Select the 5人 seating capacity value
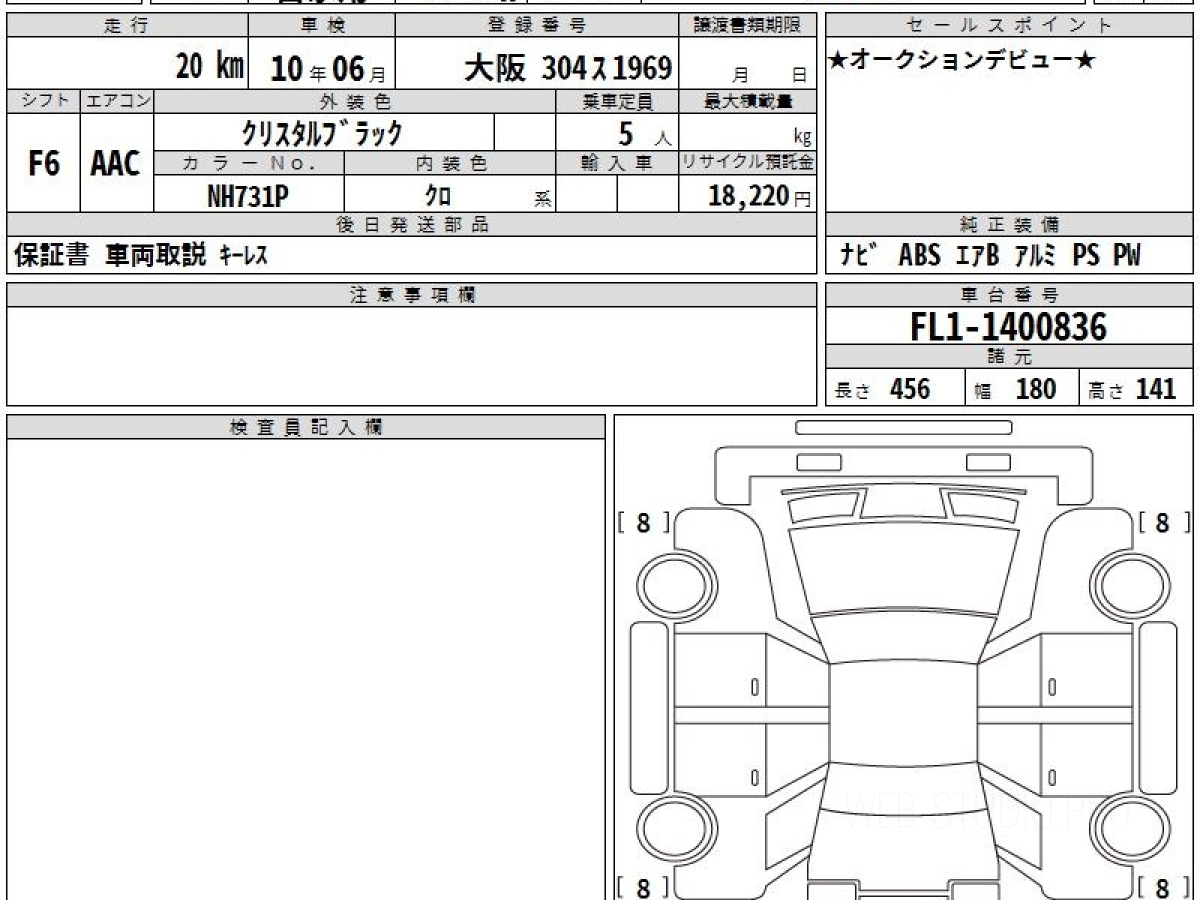 click(644, 133)
